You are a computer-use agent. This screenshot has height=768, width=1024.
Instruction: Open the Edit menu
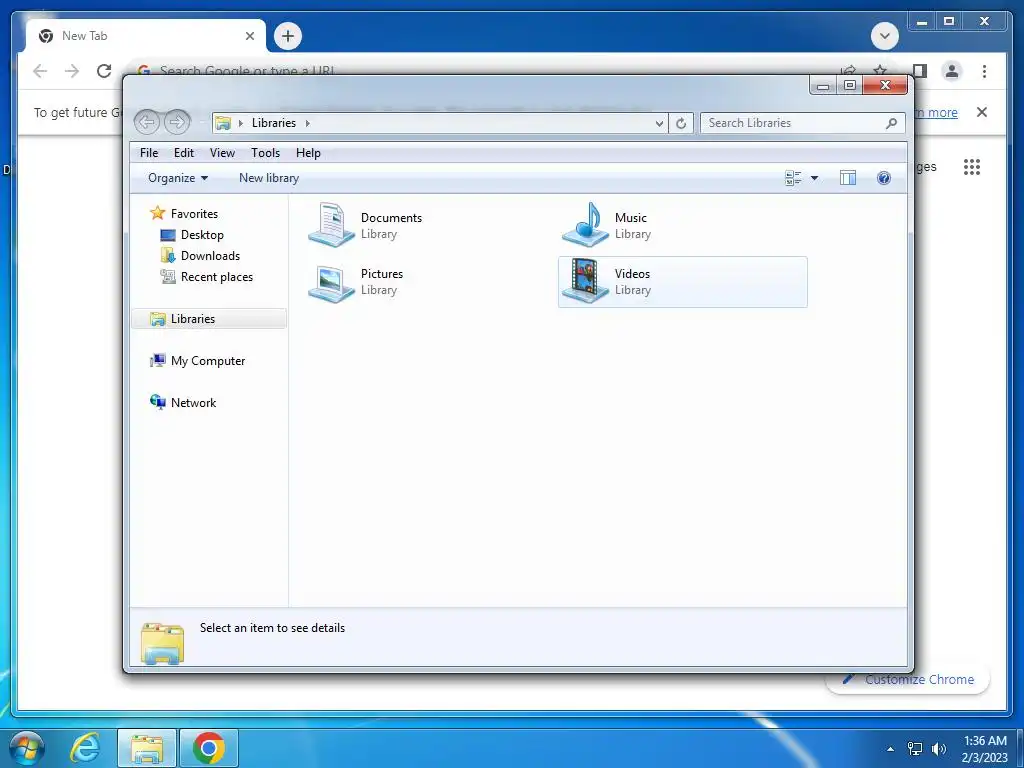[184, 153]
